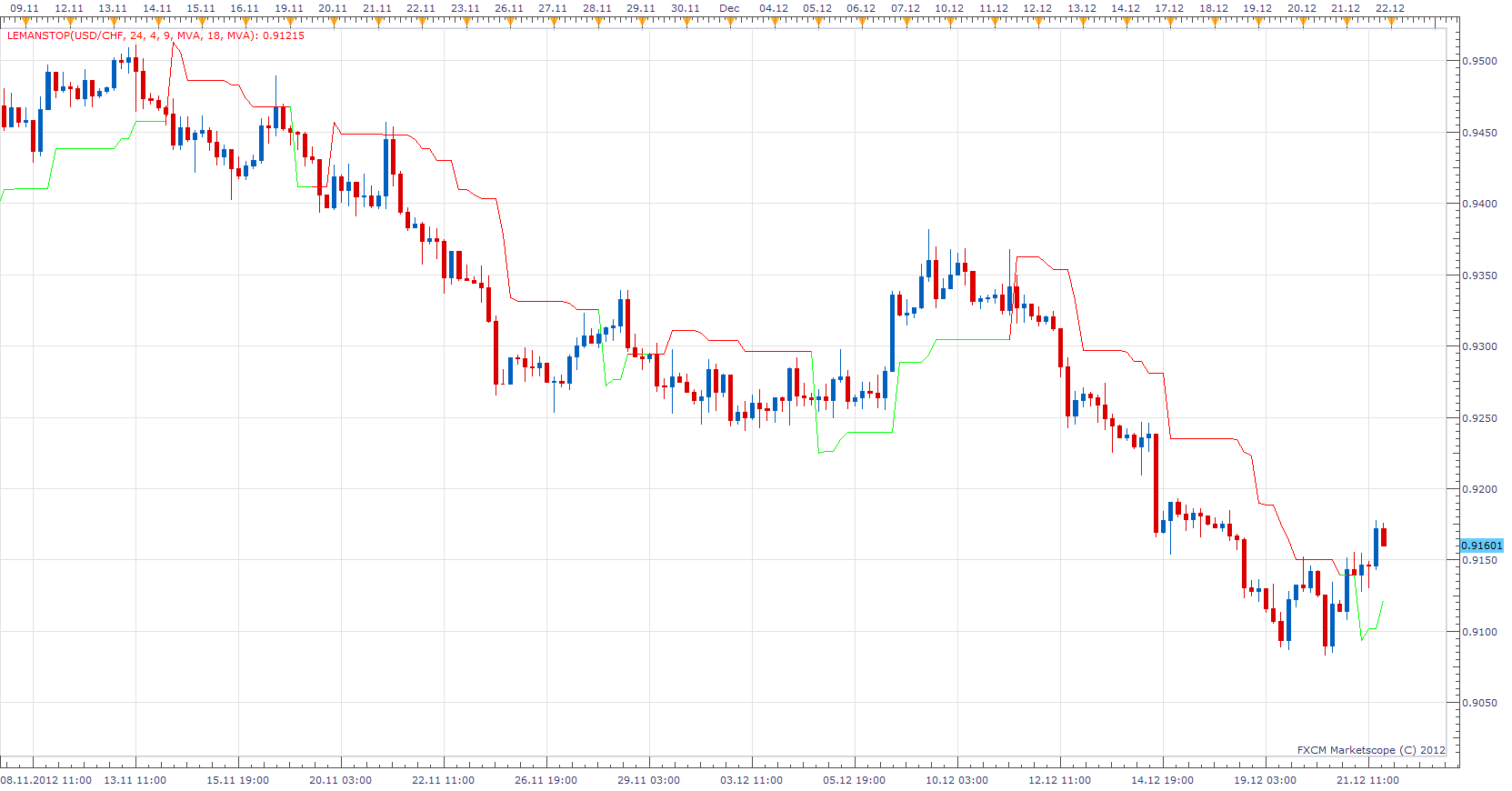
Task: Click the orange day marker under Dec
Action: point(730,22)
